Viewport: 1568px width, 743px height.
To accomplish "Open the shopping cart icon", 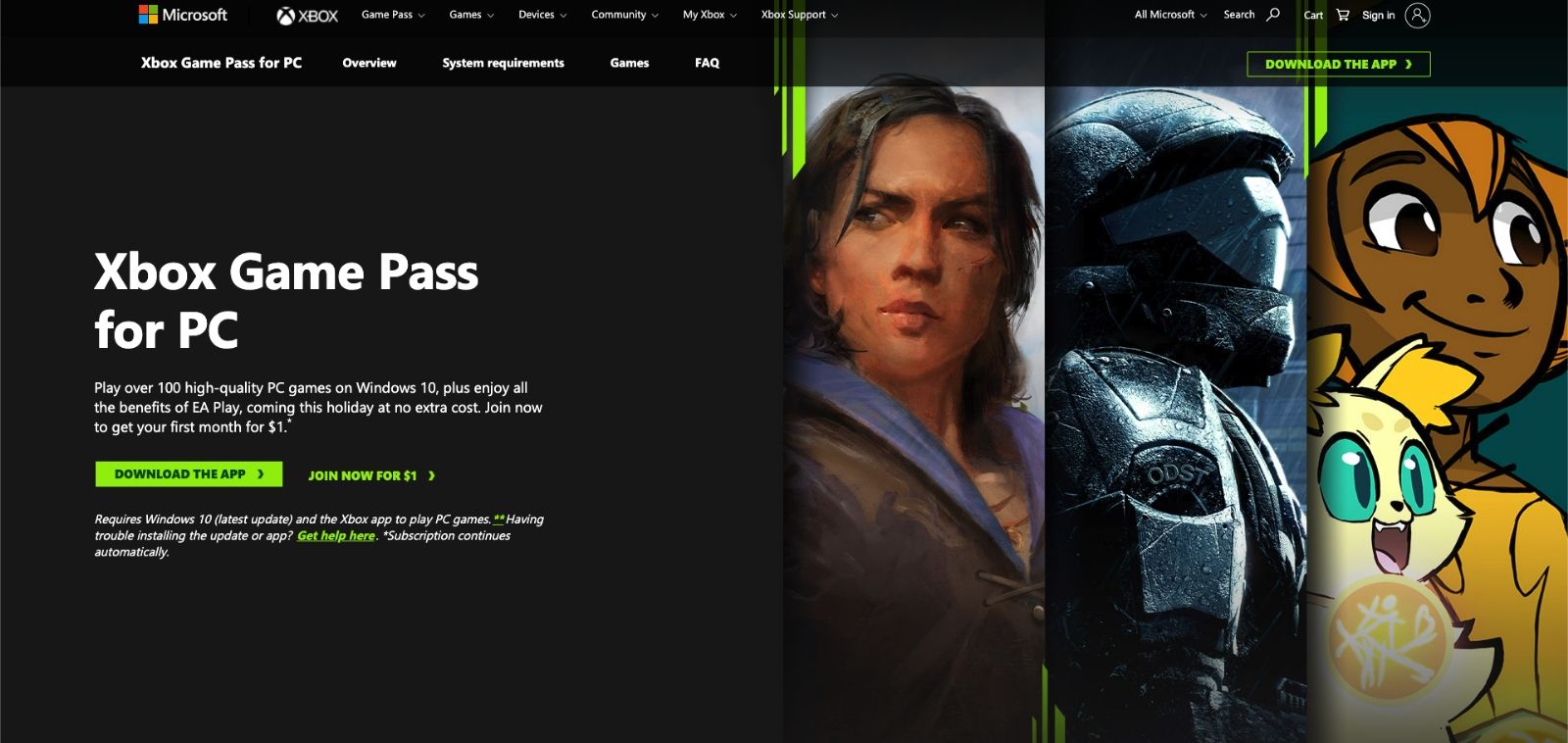I will (x=1343, y=15).
